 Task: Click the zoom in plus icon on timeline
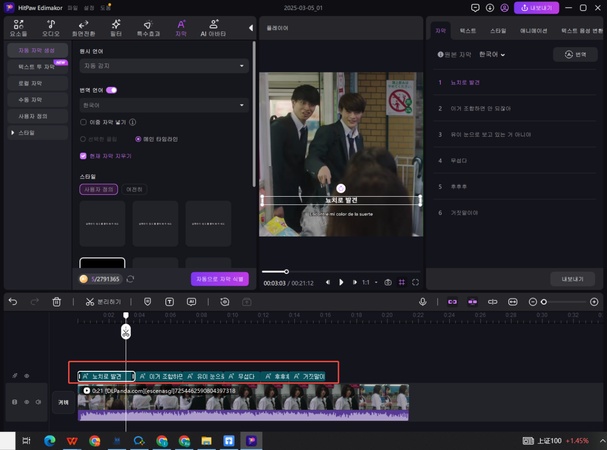point(594,302)
